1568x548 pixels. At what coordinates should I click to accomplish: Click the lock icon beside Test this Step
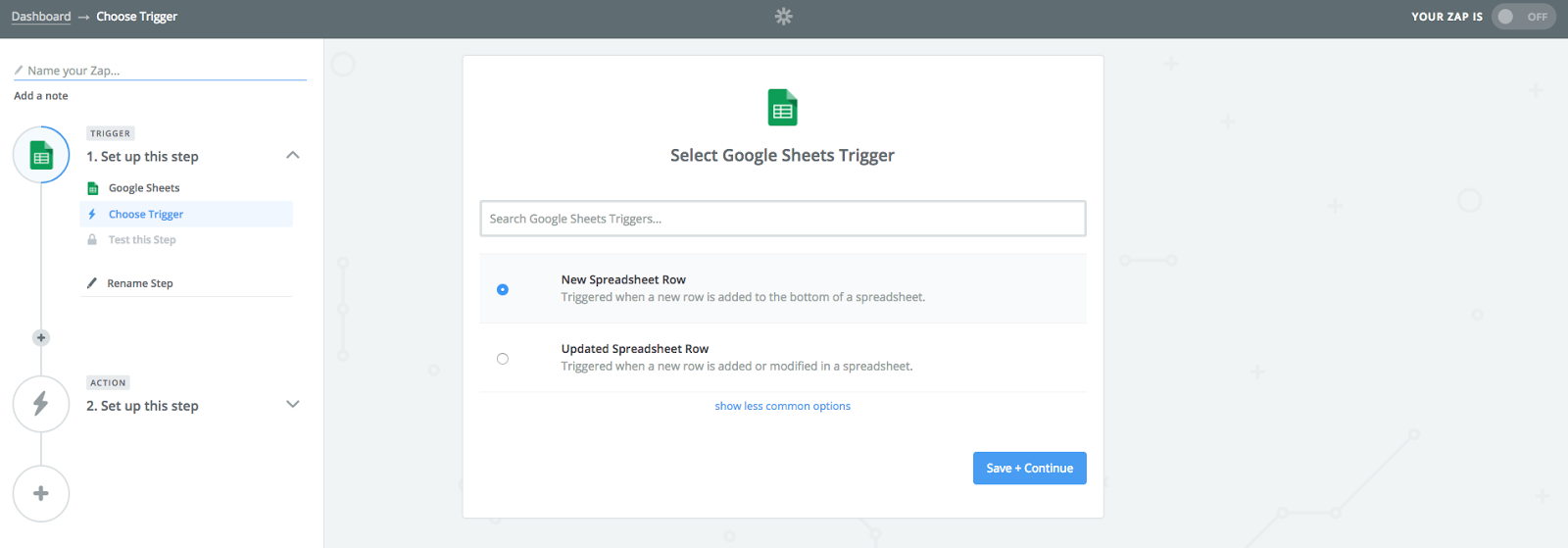pyautogui.click(x=92, y=240)
